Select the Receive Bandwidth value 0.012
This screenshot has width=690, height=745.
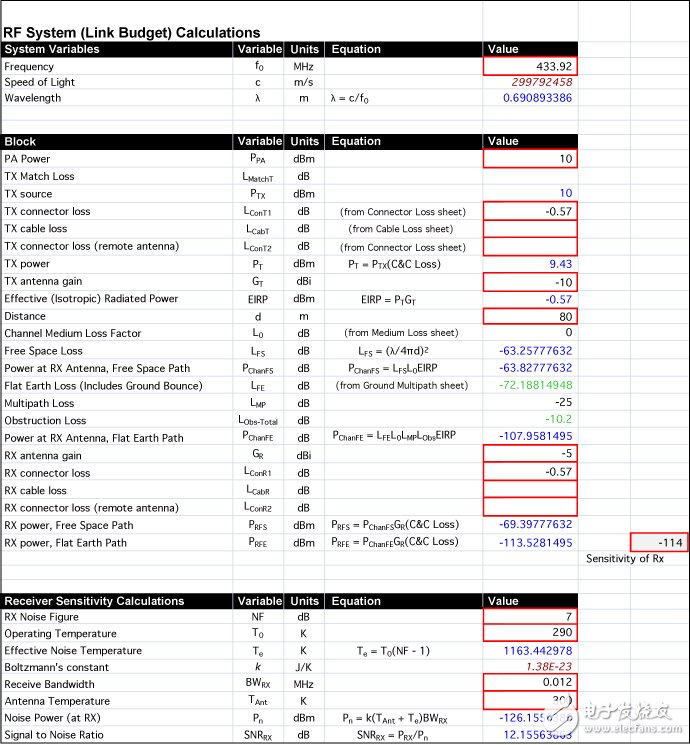click(x=530, y=684)
